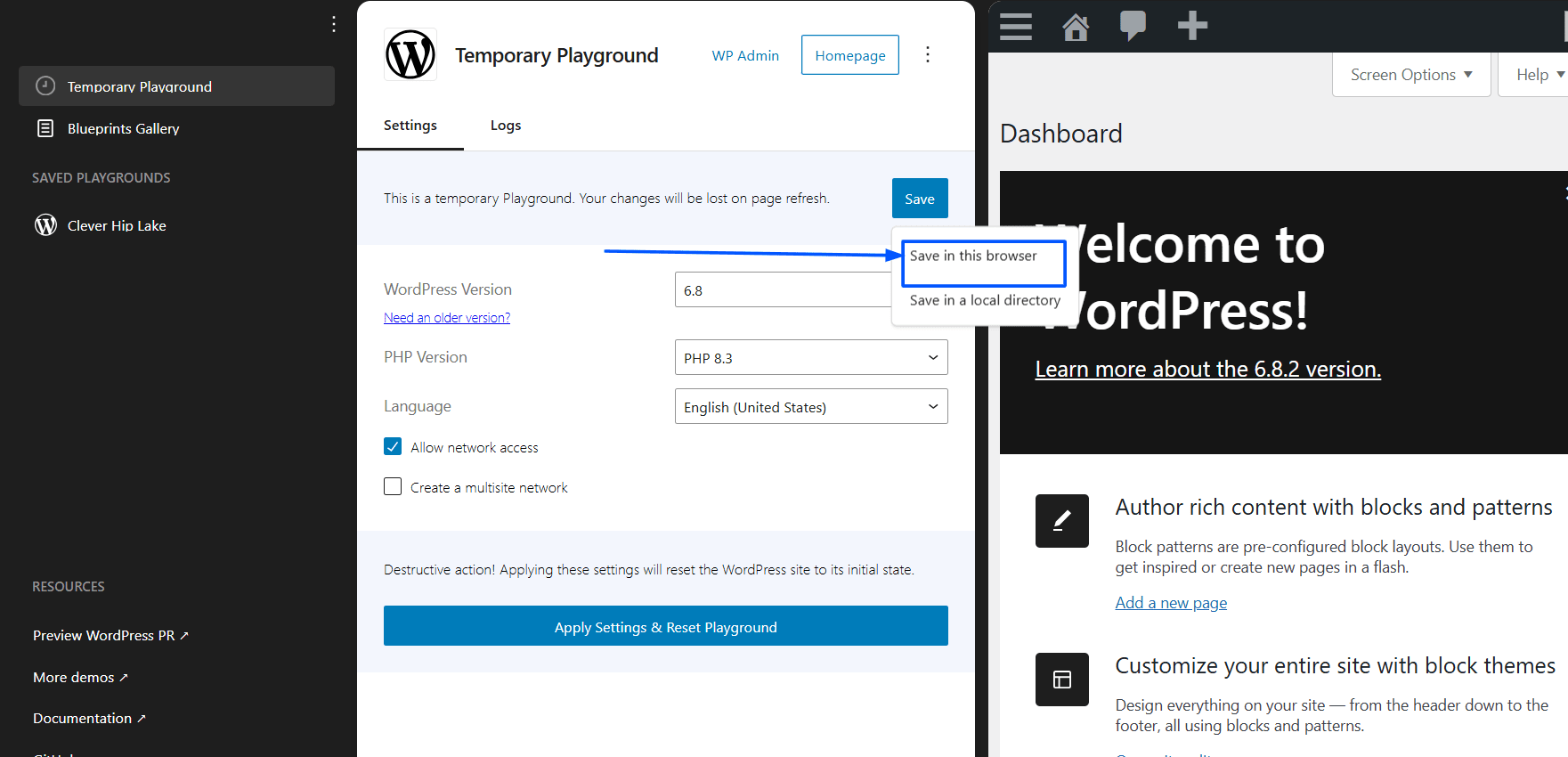Click the layout icon beside Customize your site
This screenshot has width=1568, height=757.
pos(1062,680)
